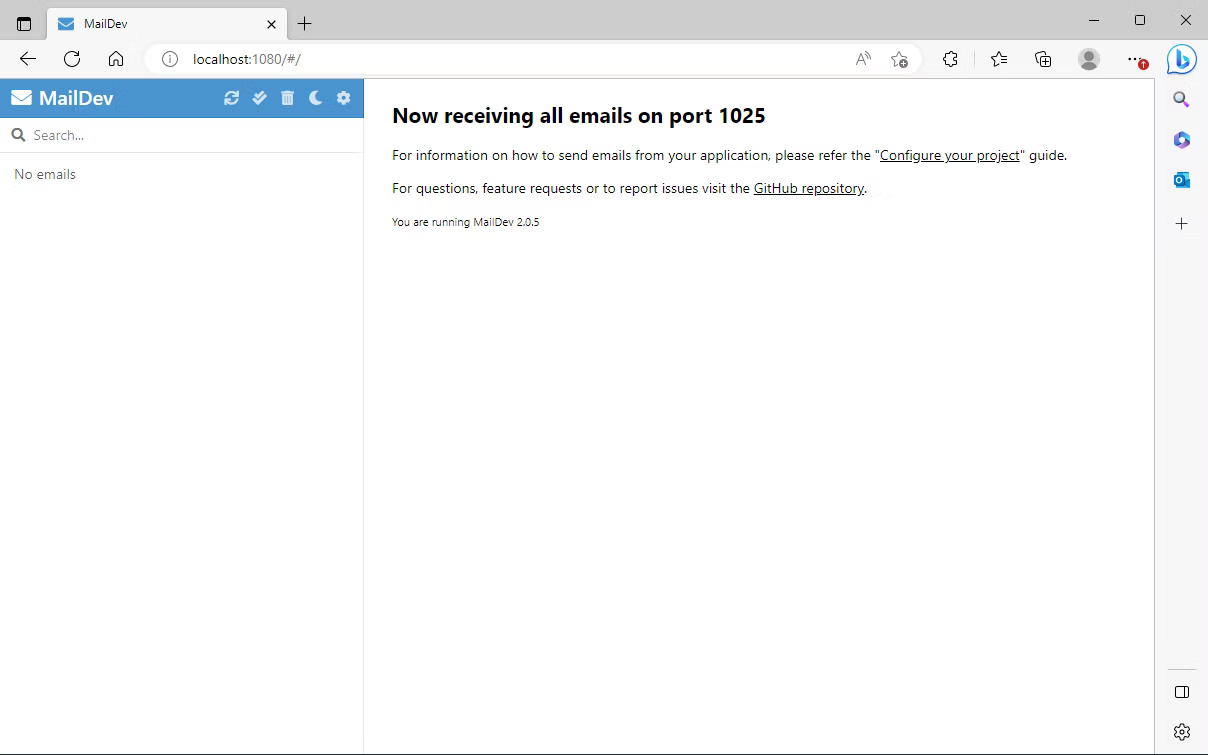Open the "Configure your project" guide link
The image size is (1208, 755).
click(949, 156)
